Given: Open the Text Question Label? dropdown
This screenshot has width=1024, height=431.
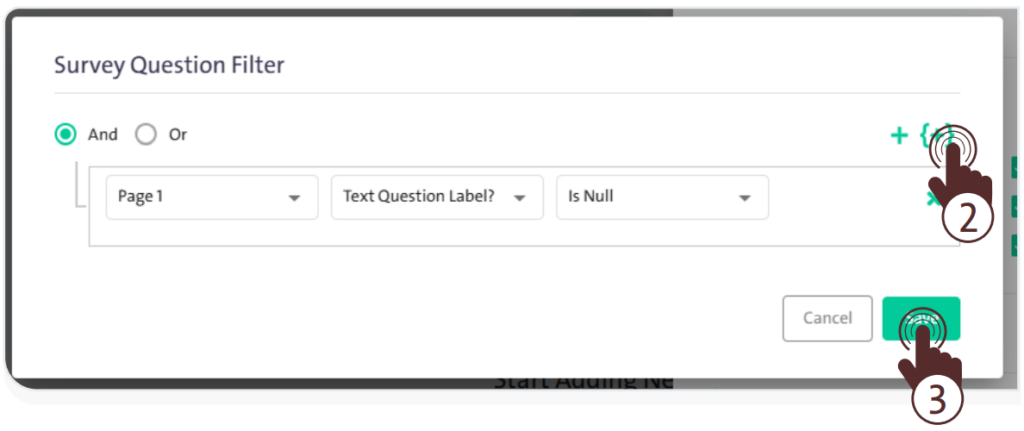Looking at the screenshot, I should (x=437, y=197).
